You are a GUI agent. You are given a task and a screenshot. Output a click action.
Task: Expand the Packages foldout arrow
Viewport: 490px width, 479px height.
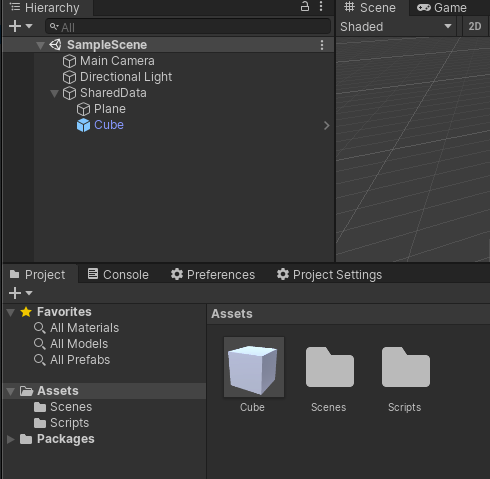pyautogui.click(x=11, y=439)
